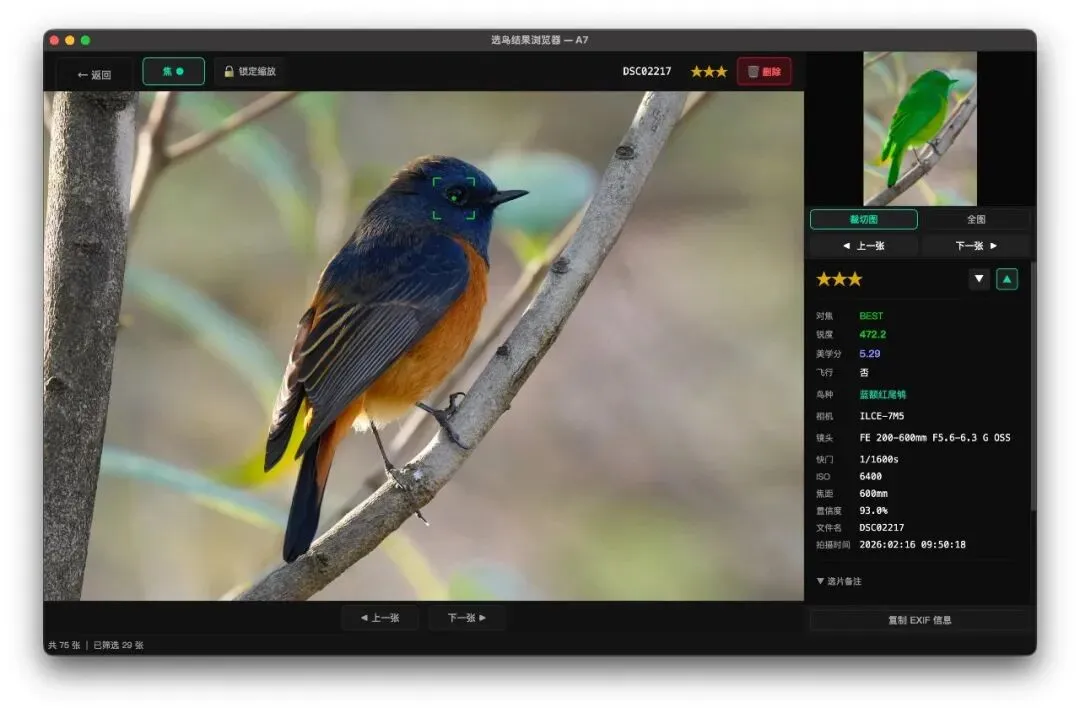This screenshot has width=1080, height=713.
Task: Click the BEST focus status value
Action: 871,316
